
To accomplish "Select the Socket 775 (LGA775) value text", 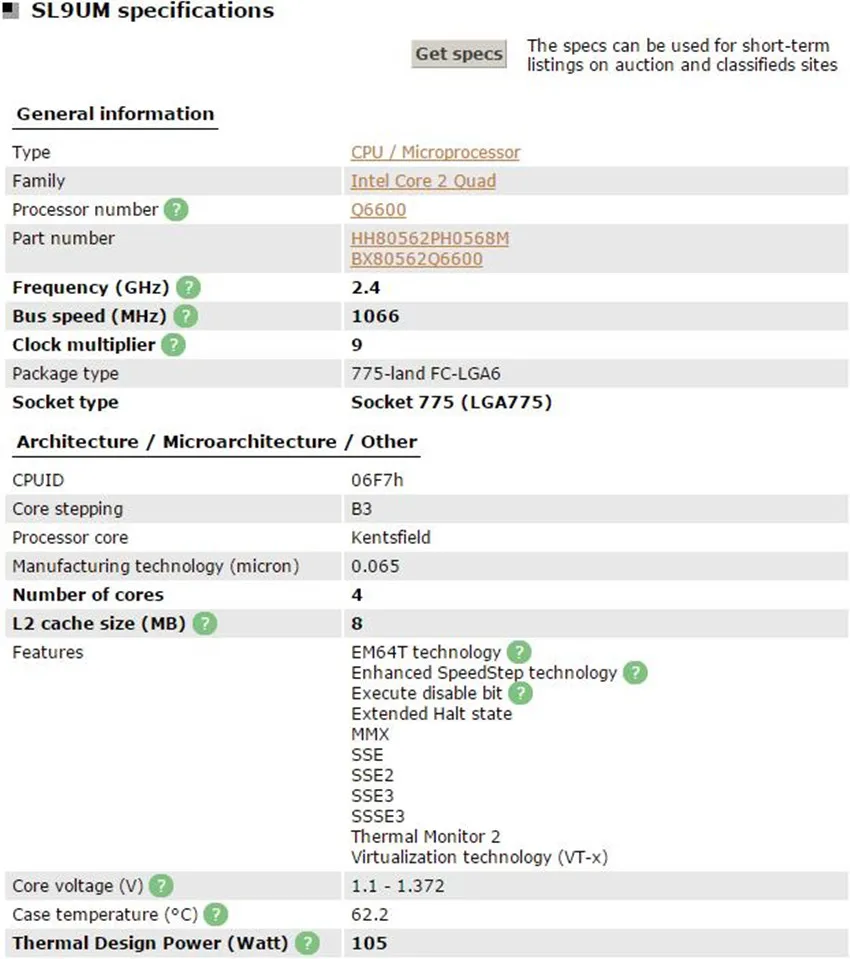I will click(451, 402).
